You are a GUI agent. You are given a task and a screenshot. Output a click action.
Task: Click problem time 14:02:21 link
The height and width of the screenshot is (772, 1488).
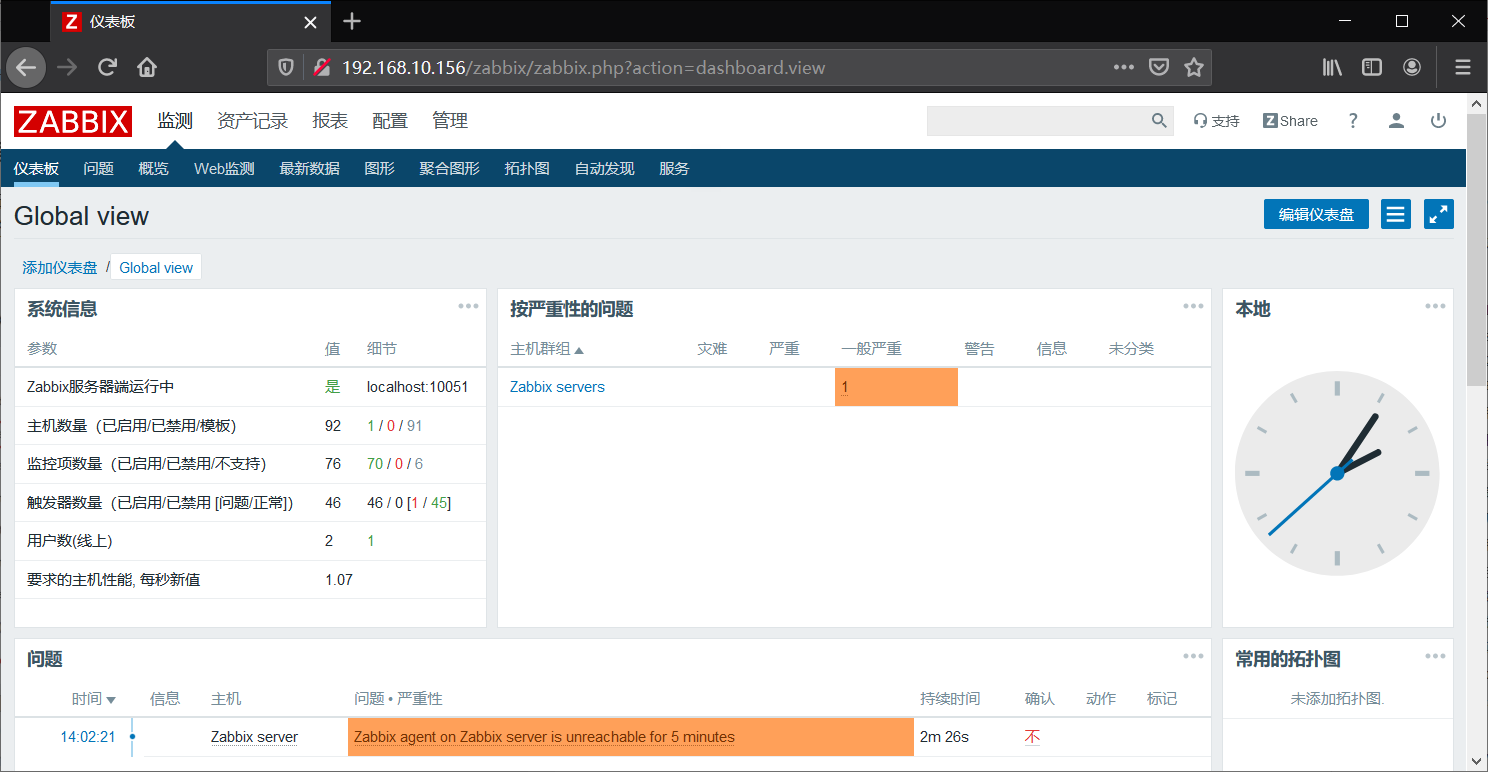tap(88, 737)
